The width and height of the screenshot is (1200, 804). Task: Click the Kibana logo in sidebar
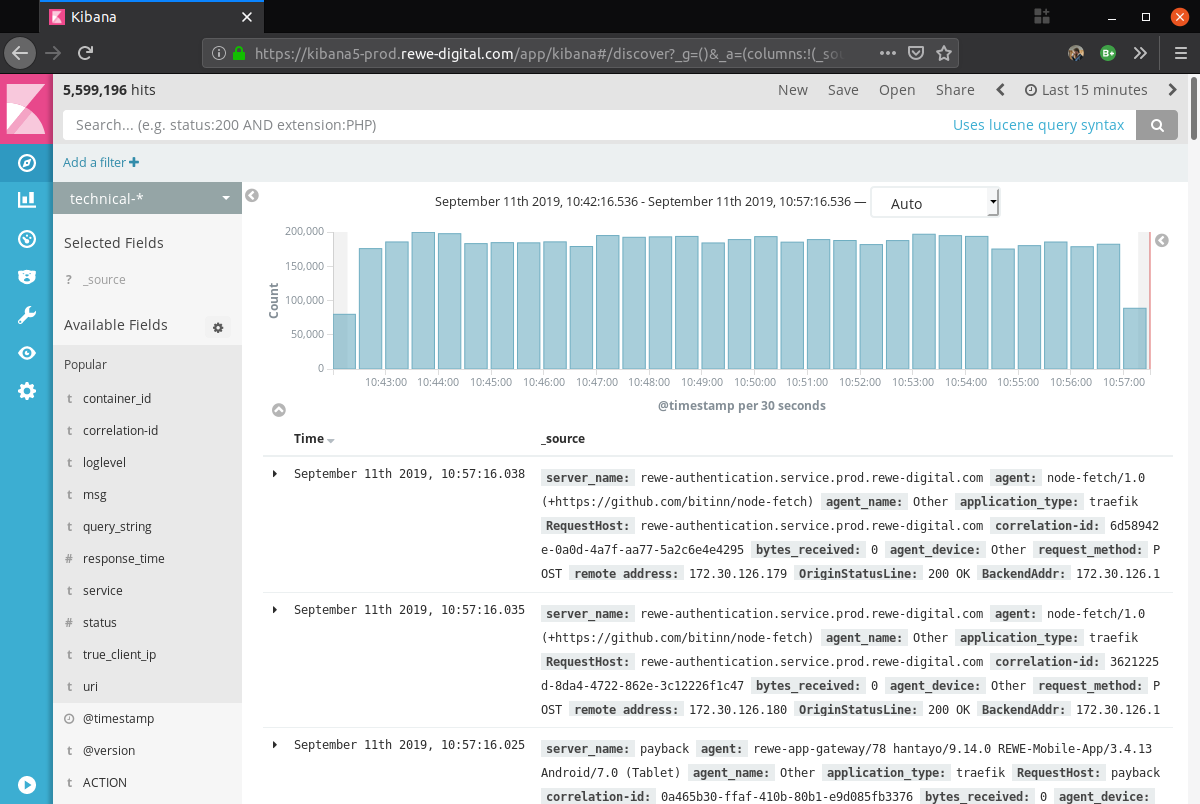(26, 108)
